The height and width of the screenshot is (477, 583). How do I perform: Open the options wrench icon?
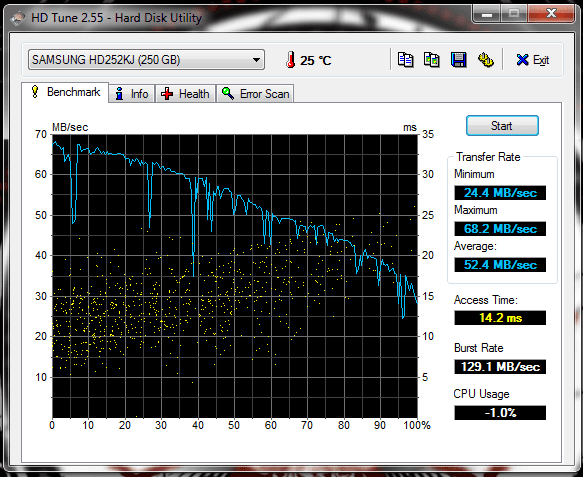coord(485,59)
